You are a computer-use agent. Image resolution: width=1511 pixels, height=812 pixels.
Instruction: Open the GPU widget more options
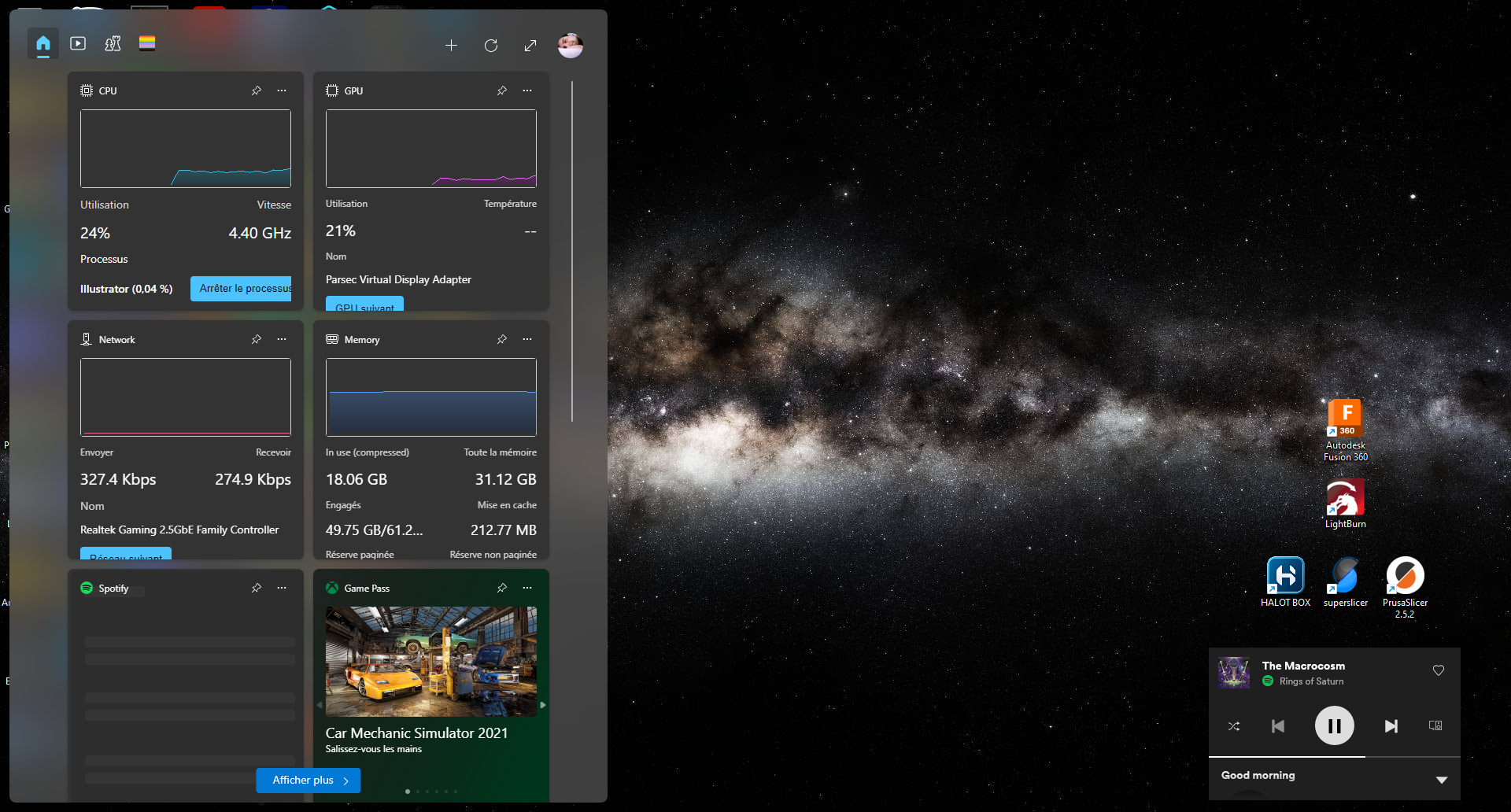pyautogui.click(x=527, y=90)
